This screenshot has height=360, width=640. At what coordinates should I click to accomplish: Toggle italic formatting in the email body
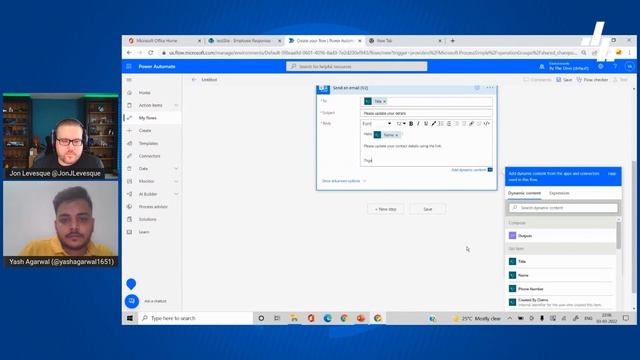pos(418,124)
